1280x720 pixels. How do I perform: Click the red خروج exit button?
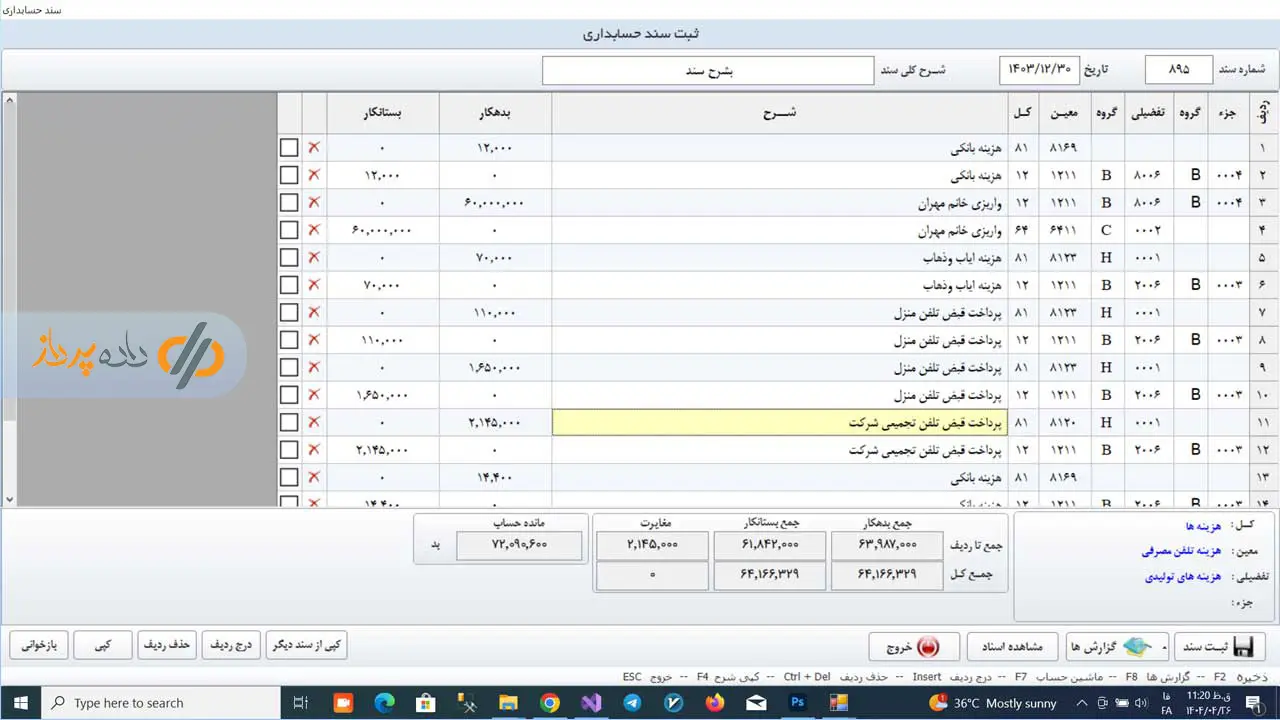(x=913, y=646)
